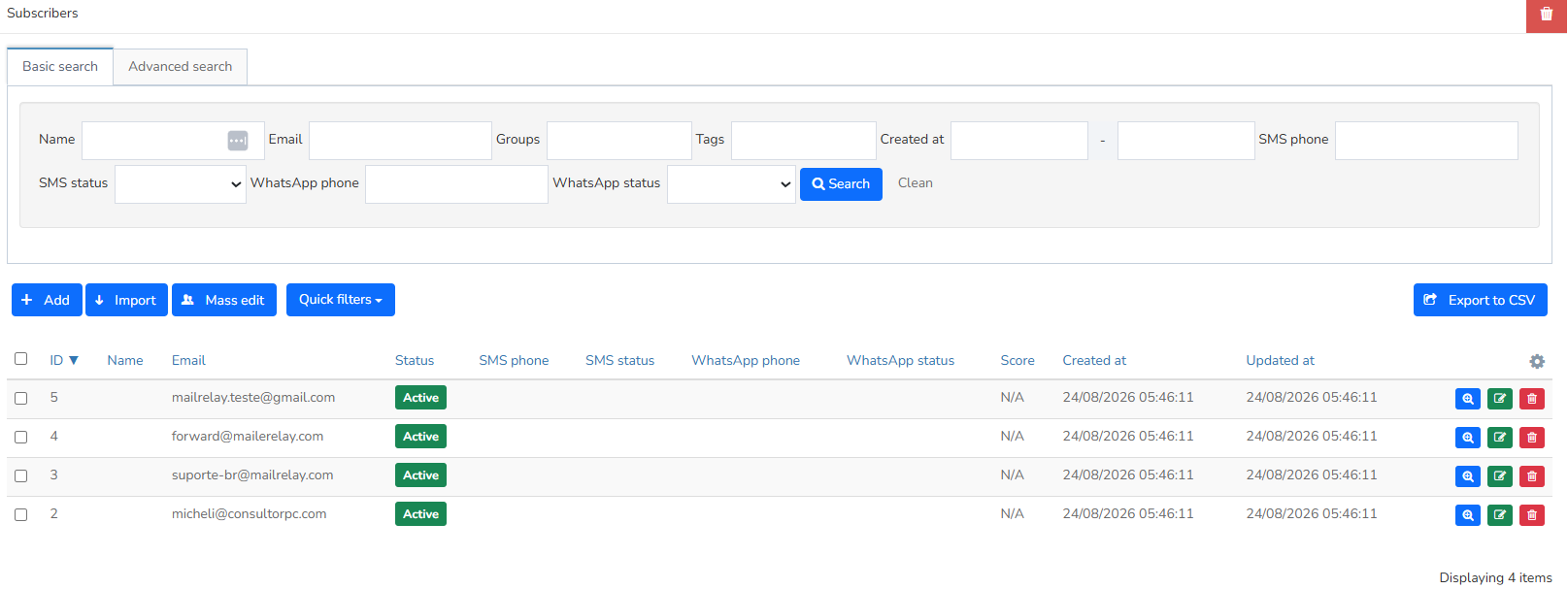Switch to Advanced search tab

pos(181,67)
